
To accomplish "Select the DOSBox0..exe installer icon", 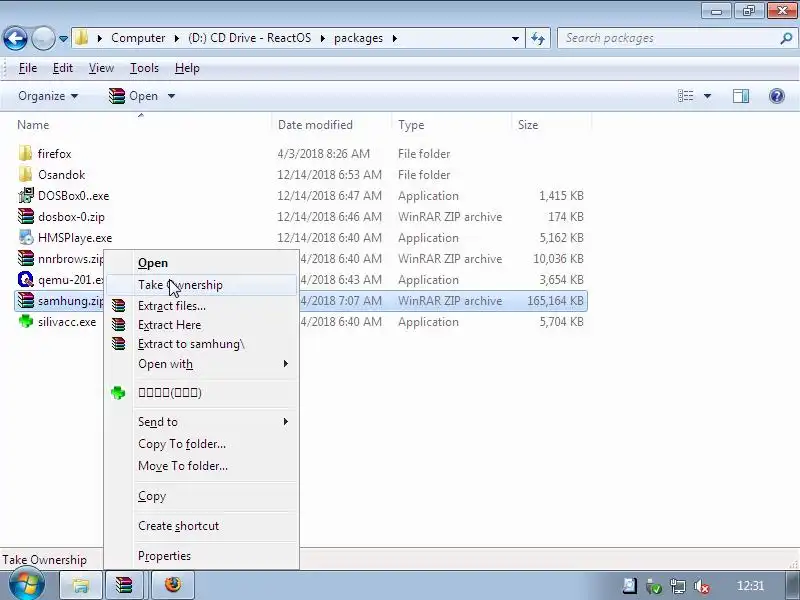I will click(x=26, y=195).
